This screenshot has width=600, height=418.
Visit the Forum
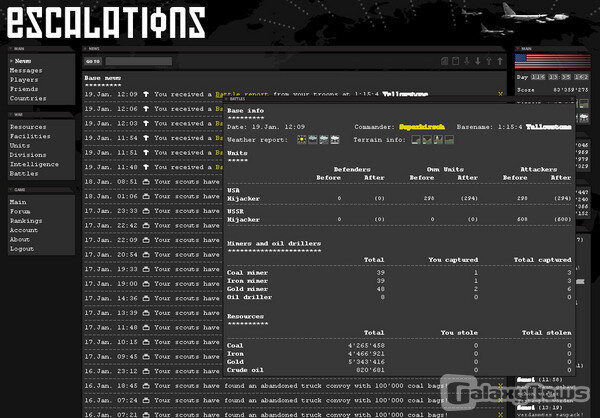pos(20,211)
